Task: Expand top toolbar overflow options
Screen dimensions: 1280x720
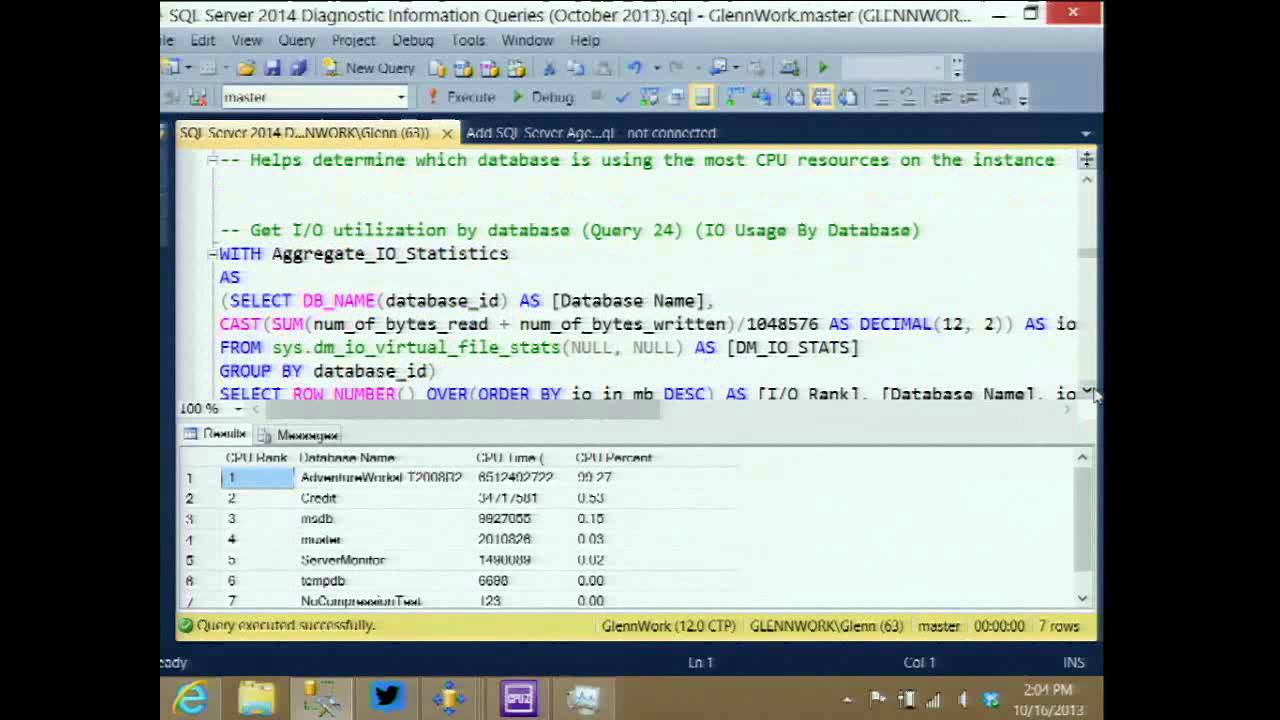Action: point(957,68)
